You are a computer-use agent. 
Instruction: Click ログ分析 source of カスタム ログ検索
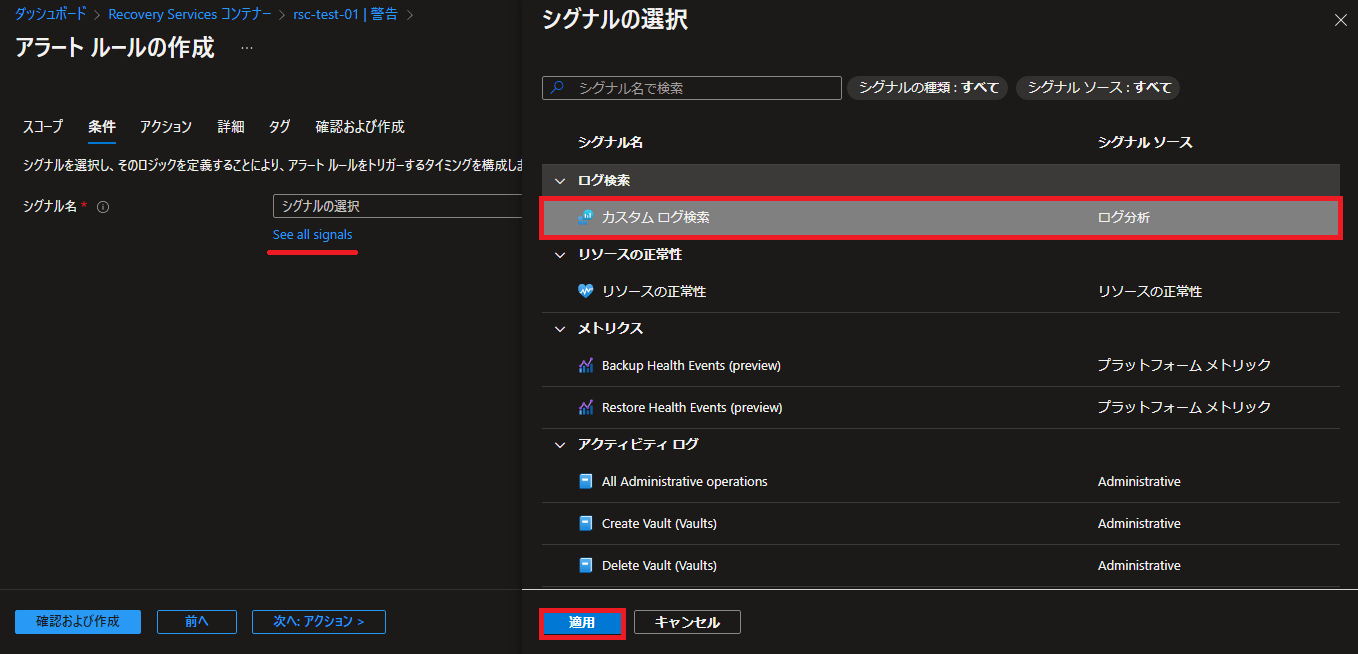click(1124, 217)
